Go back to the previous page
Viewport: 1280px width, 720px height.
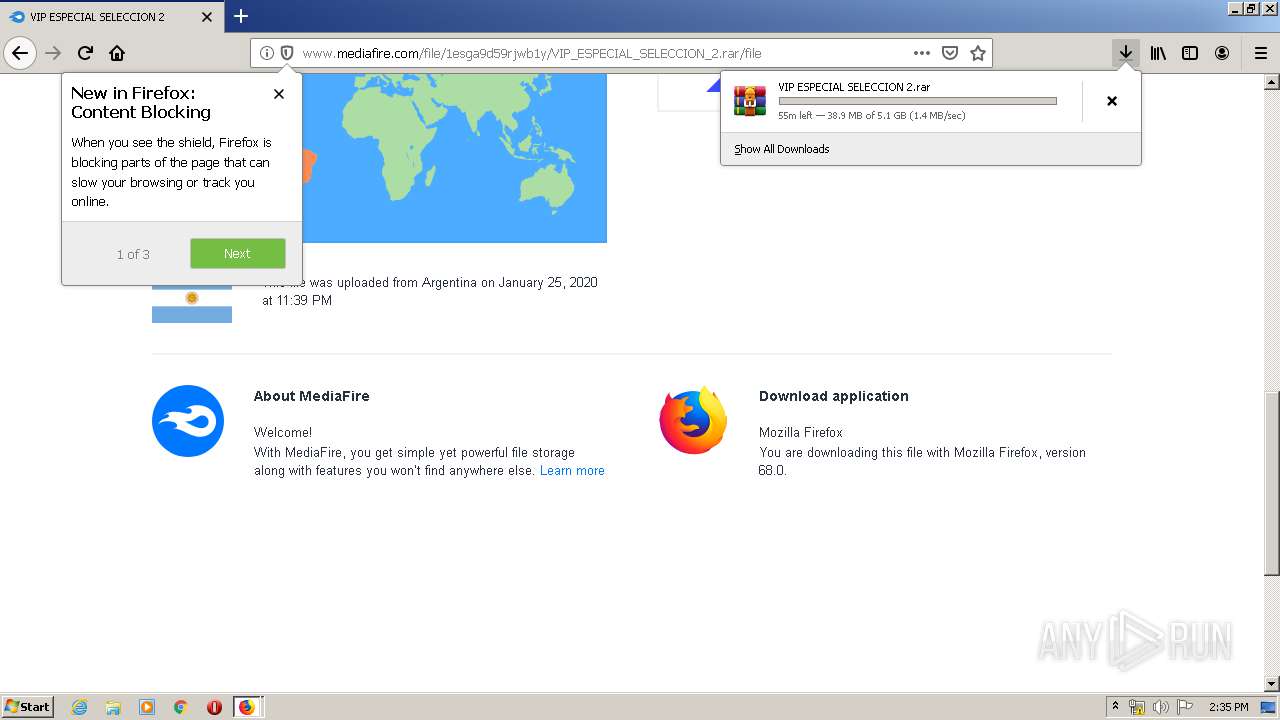20,53
